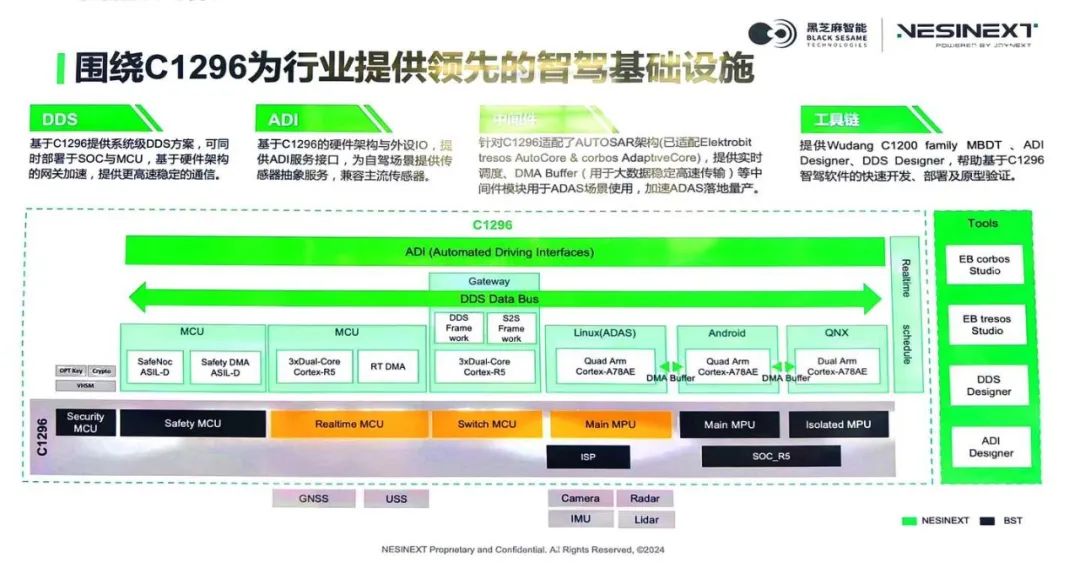Click the Dual Arm Cortex-A78AE box
1080x568 pixels.
click(x=837, y=366)
